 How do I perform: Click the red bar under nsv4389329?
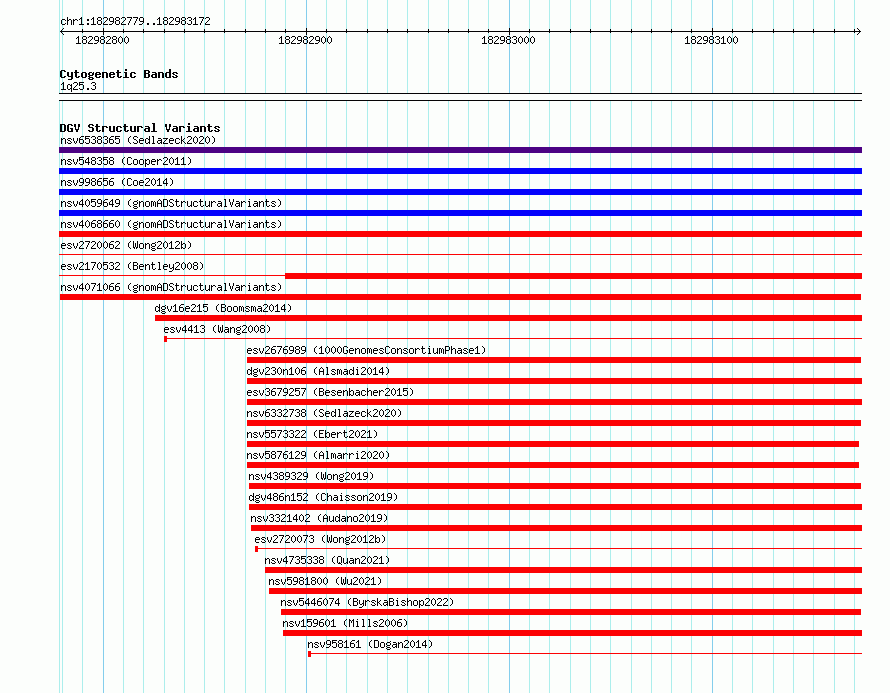pyautogui.click(x=555, y=486)
